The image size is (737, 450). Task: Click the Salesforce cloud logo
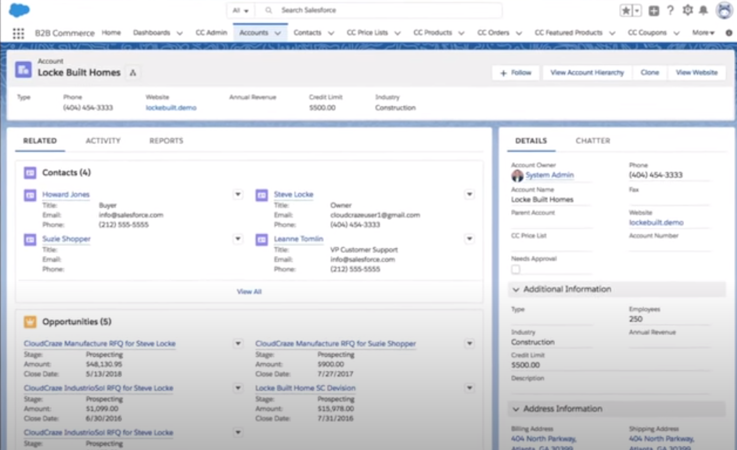(x=19, y=10)
